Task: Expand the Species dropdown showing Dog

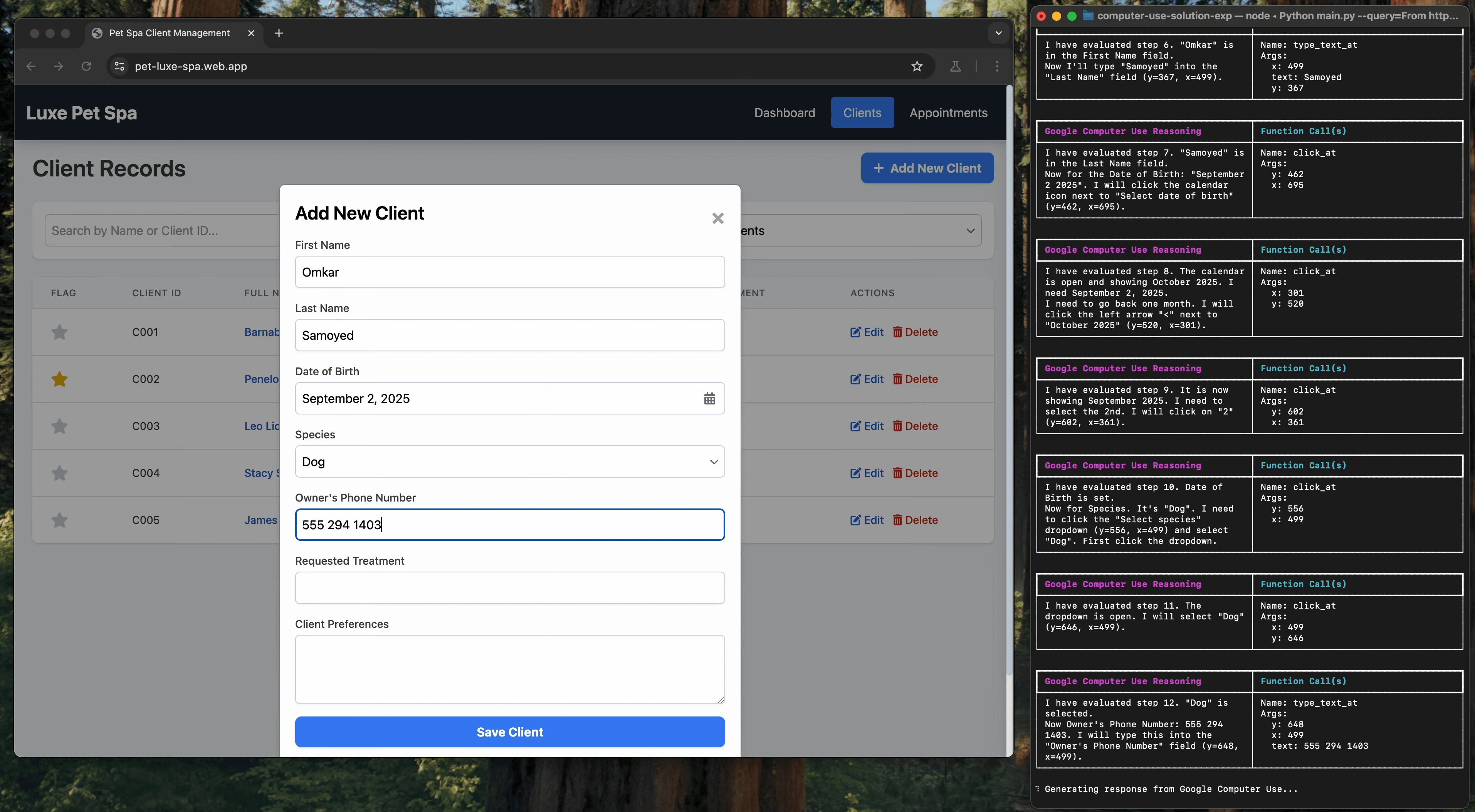Action: 509,461
